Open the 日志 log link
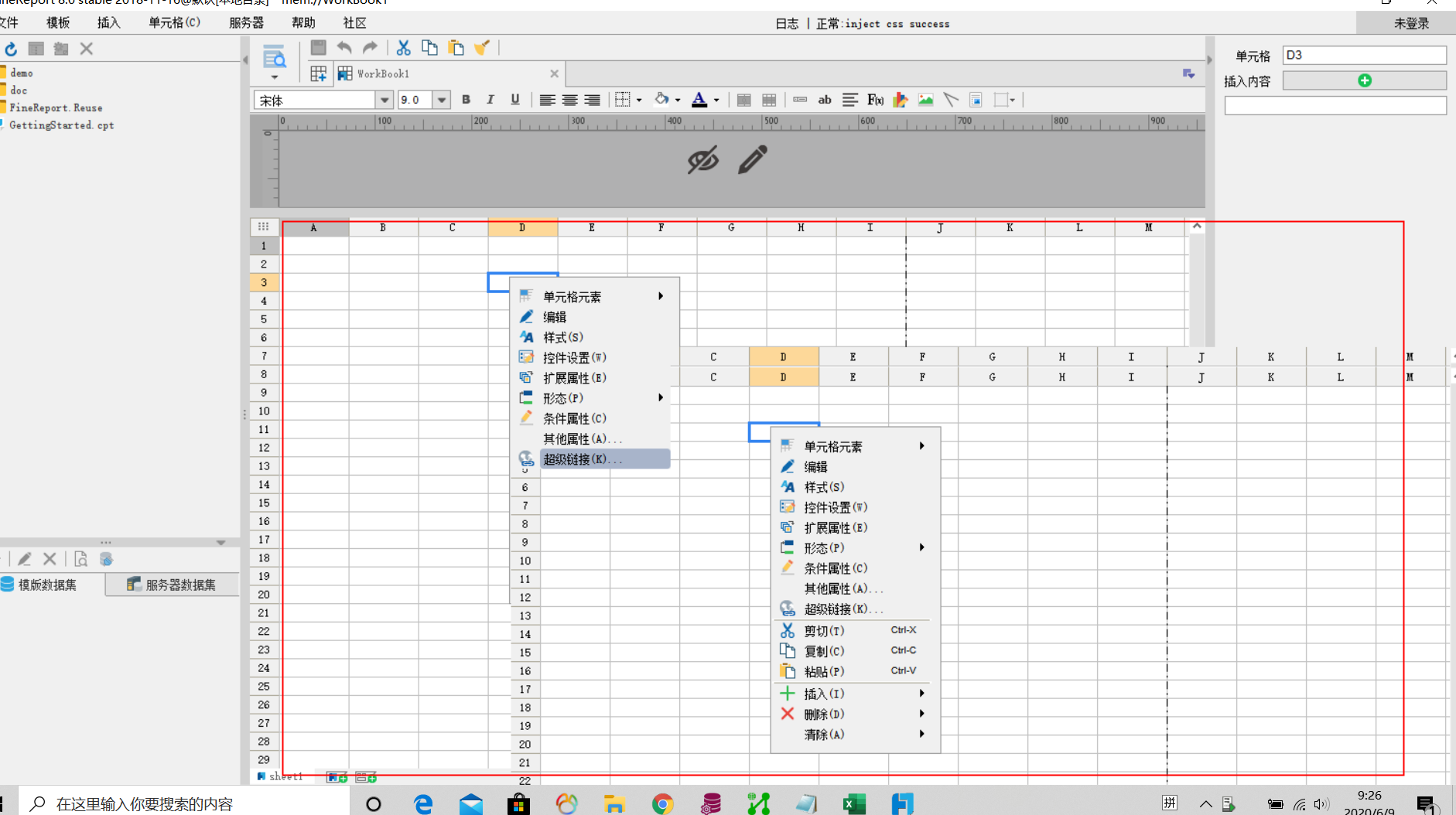This screenshot has height=815, width=1456. pyautogui.click(x=787, y=23)
